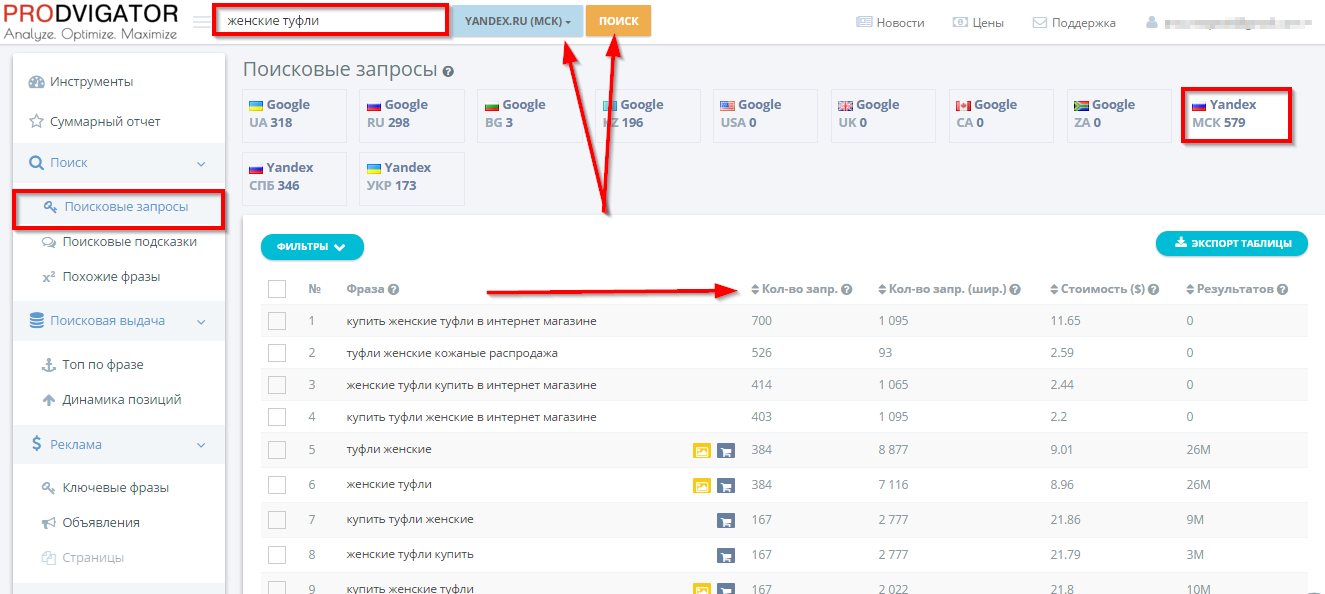The width and height of the screenshot is (1325, 594).
Task: Check row 3 'женские туфли купить в интернет магазине'
Action: tap(277, 385)
